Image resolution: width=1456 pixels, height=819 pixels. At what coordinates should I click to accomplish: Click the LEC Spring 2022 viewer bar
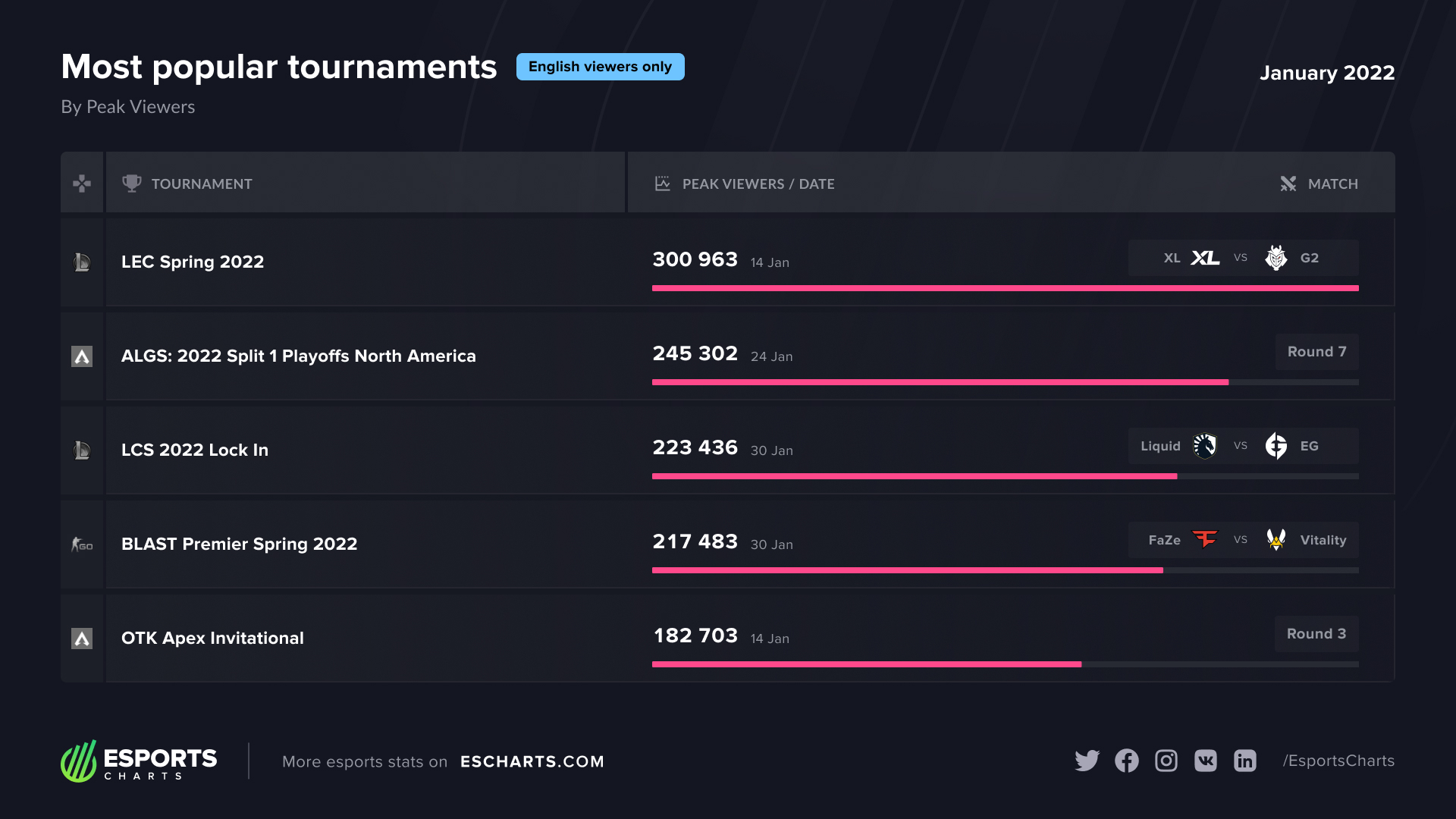point(1005,288)
